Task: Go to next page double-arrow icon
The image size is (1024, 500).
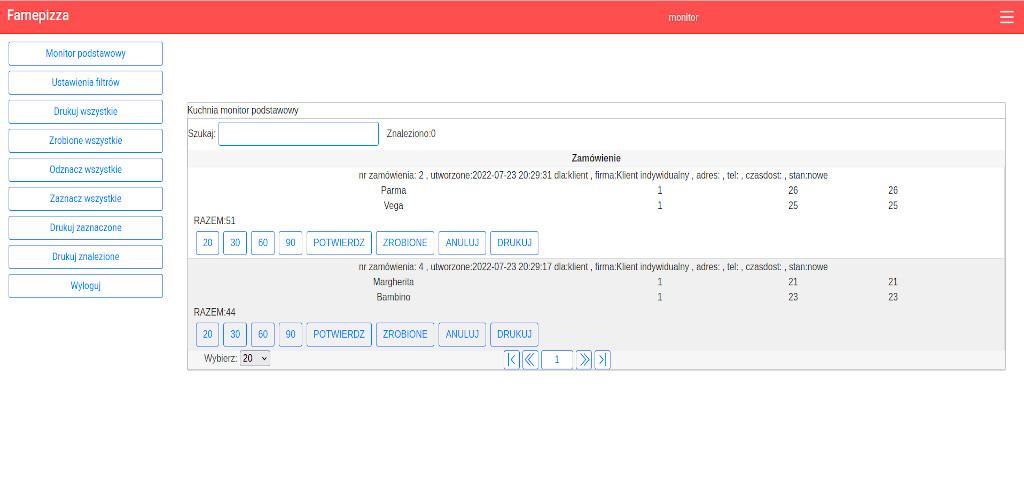Action: pyautogui.click(x=584, y=360)
